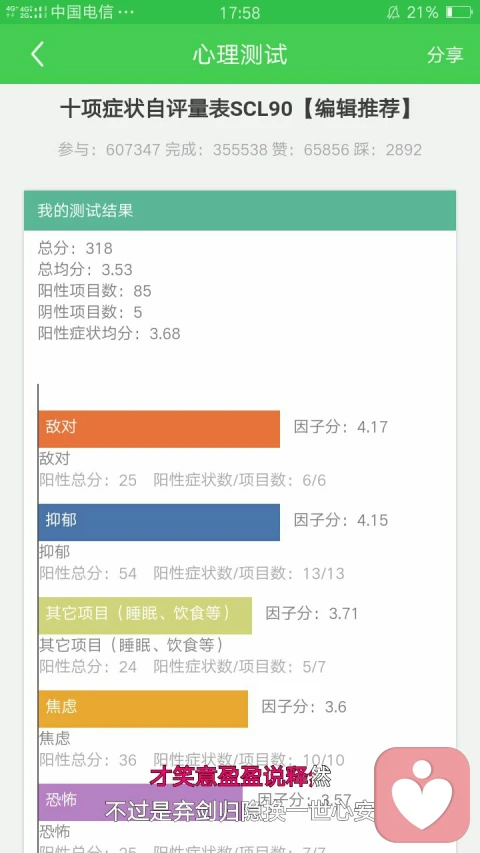Screen dimensions: 480x853
Task: Tap 因子分: 4.17 next to 敌对
Action: [x=341, y=426]
